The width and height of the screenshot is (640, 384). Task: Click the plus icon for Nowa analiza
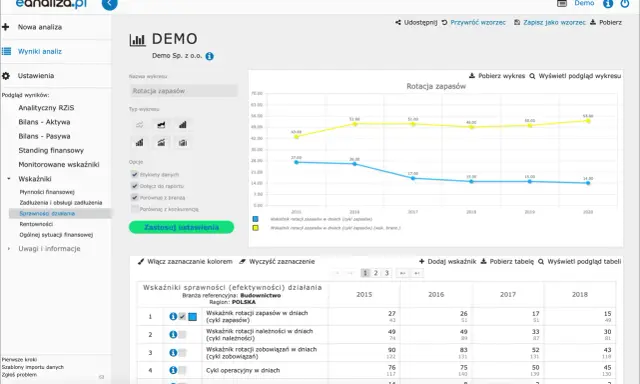(x=6, y=27)
